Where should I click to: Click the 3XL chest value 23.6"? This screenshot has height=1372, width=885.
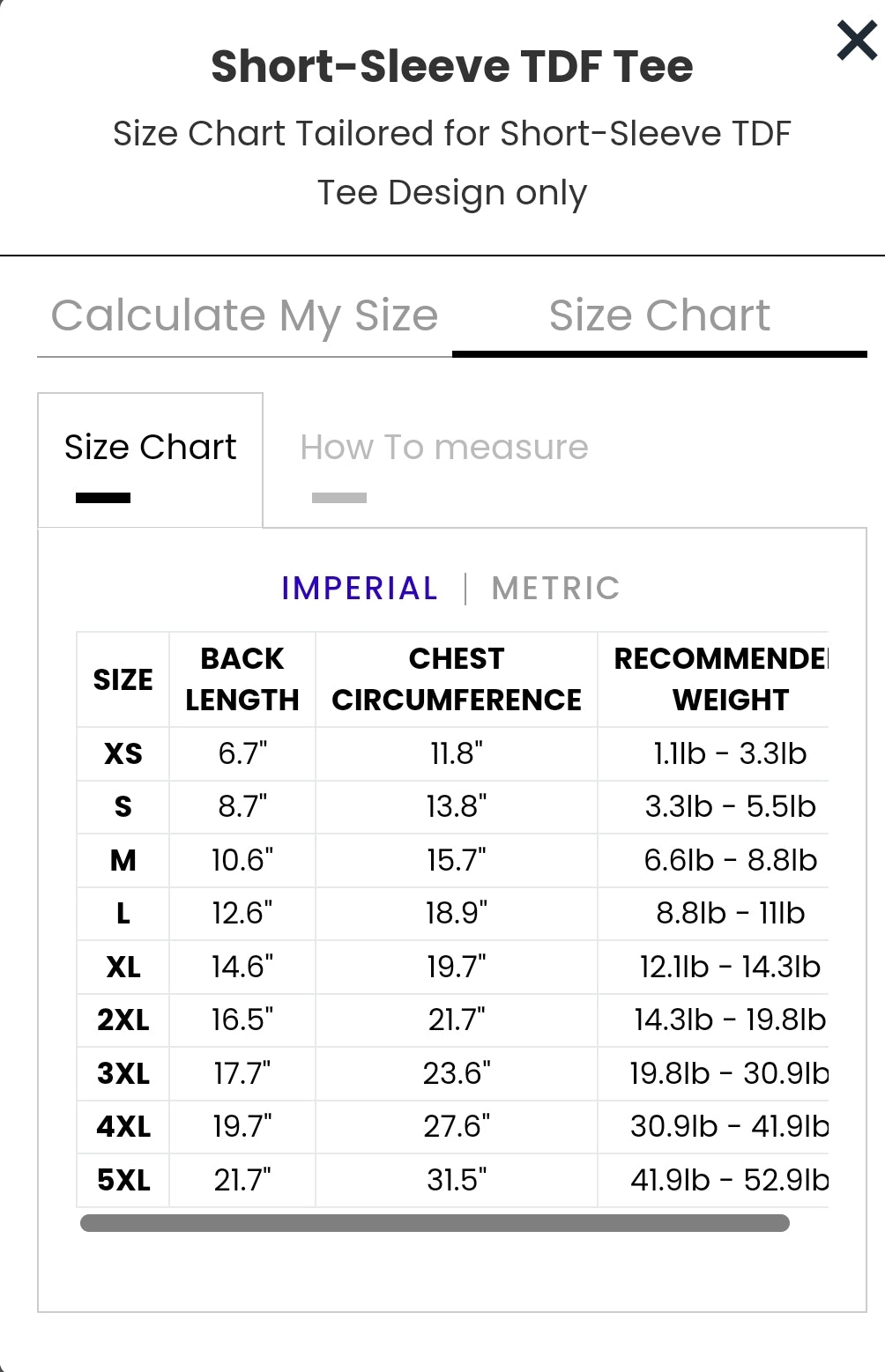(x=456, y=1073)
